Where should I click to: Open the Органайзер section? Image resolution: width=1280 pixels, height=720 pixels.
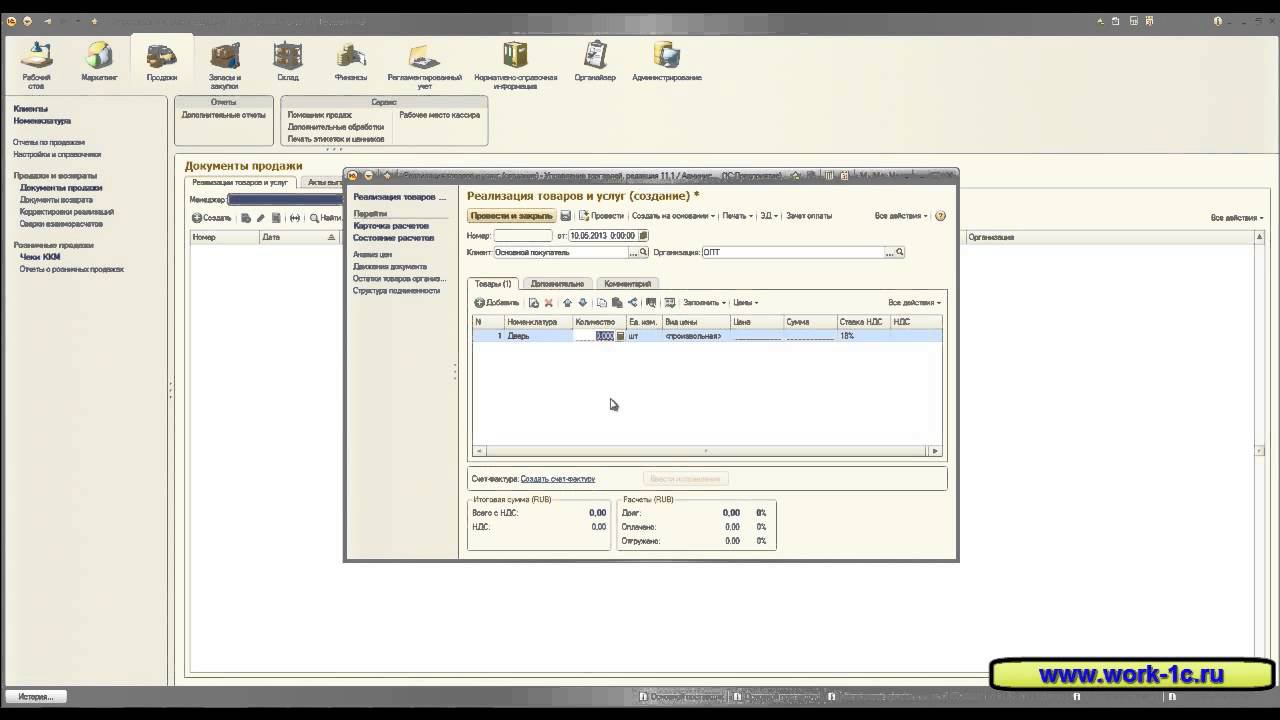595,62
